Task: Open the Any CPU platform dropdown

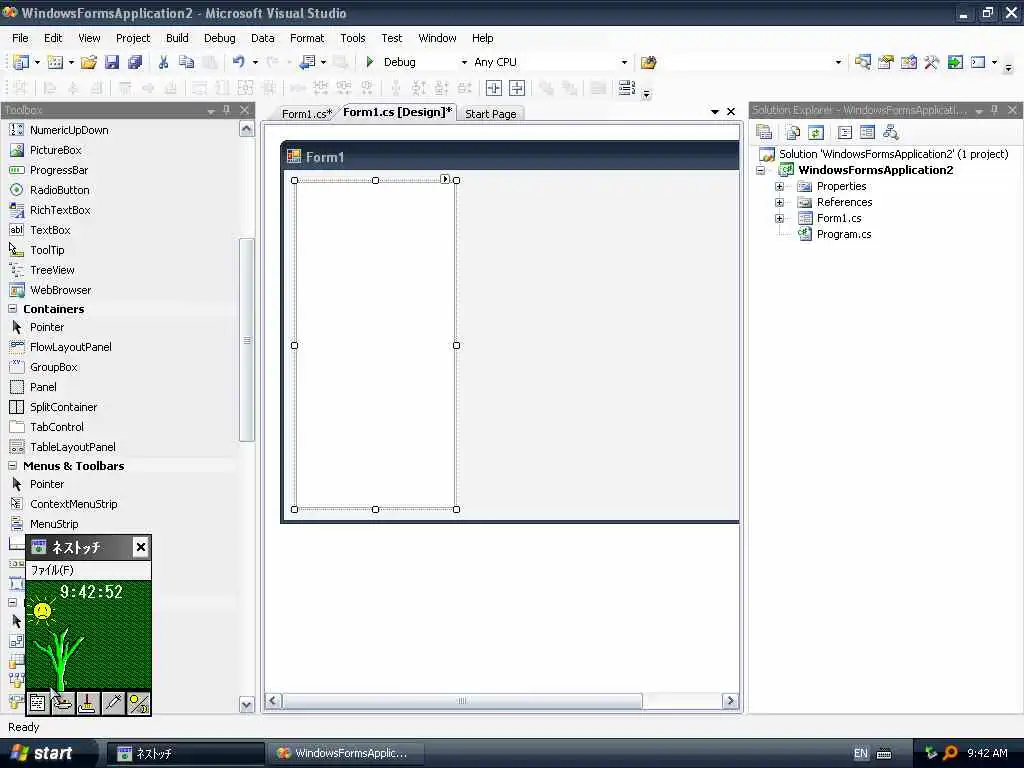Action: [x=624, y=63]
